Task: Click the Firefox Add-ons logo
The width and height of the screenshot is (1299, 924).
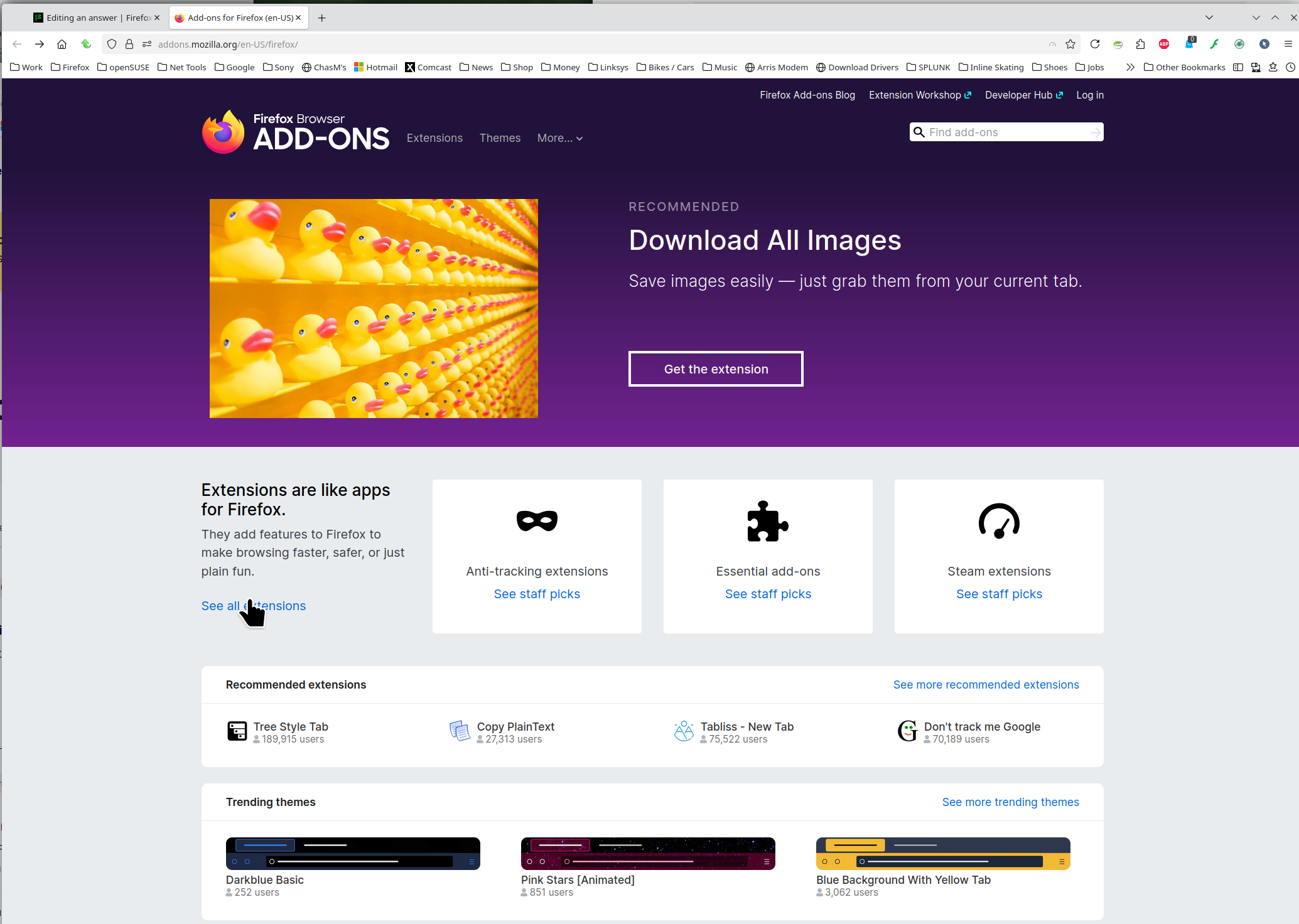Action: (x=296, y=132)
